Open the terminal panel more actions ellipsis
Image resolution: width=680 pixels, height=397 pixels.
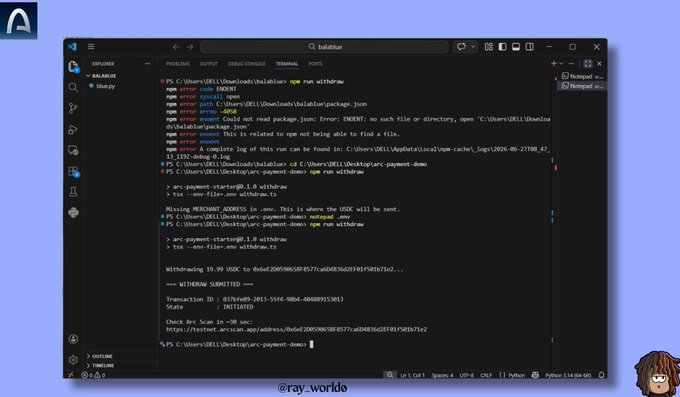click(x=571, y=64)
